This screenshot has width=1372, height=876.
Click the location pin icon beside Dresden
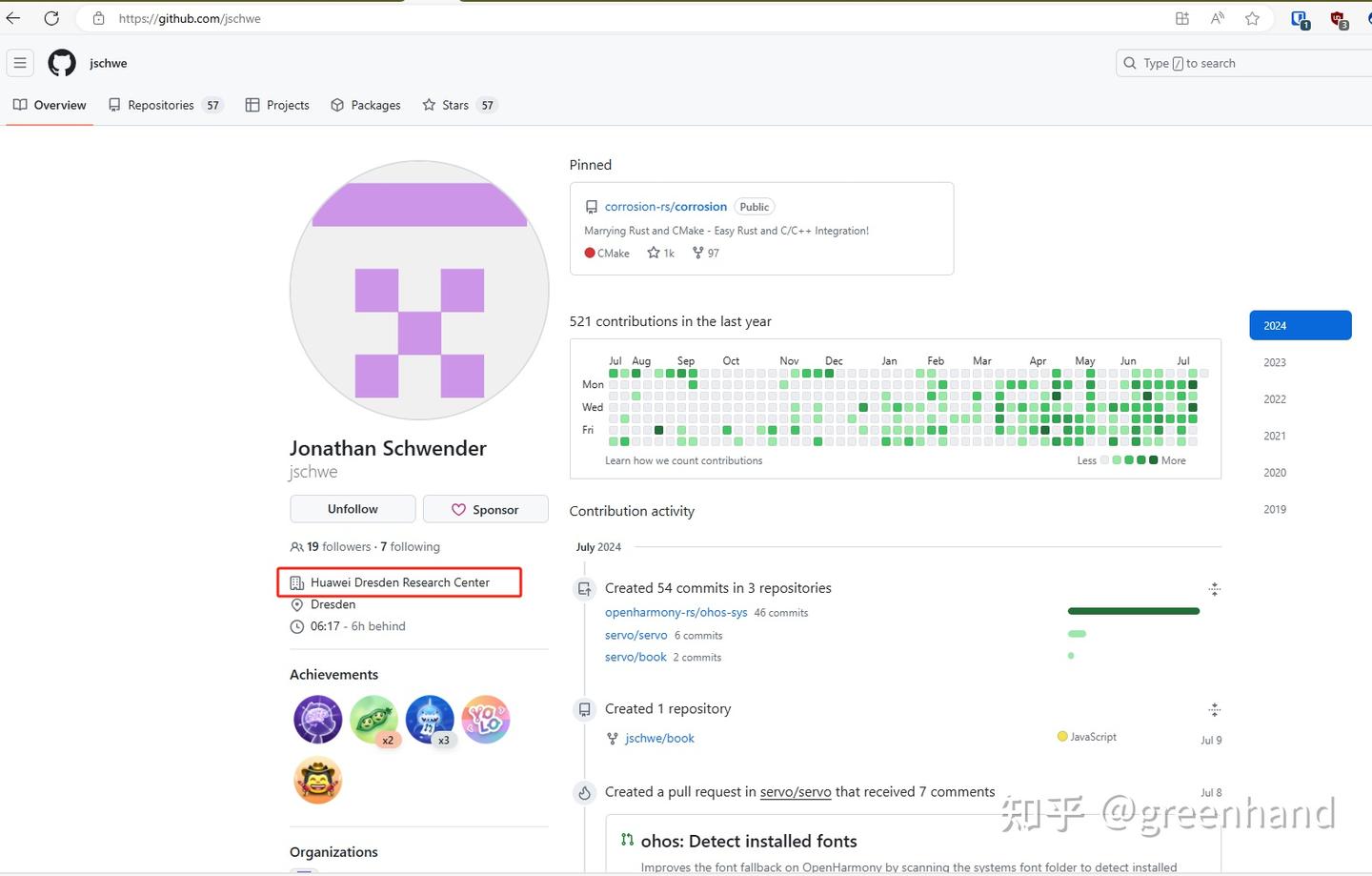click(x=296, y=604)
